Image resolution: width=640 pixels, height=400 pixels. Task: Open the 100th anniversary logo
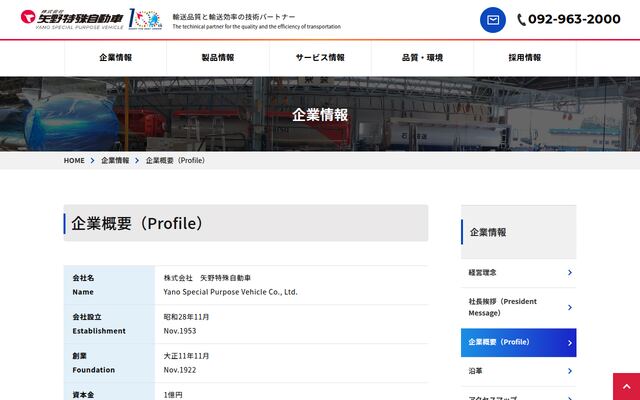click(145, 19)
